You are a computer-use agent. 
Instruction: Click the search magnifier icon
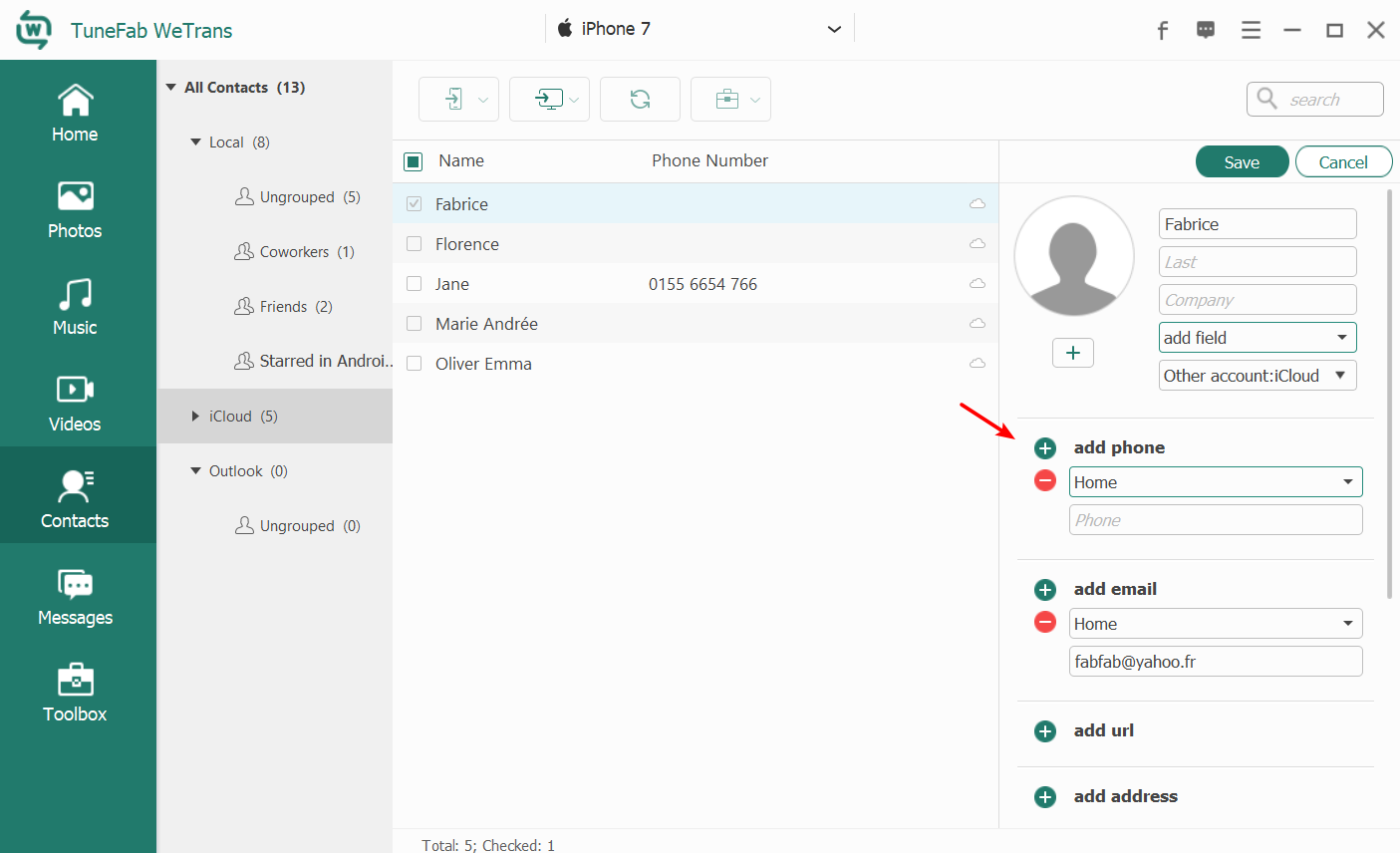[x=1266, y=98]
